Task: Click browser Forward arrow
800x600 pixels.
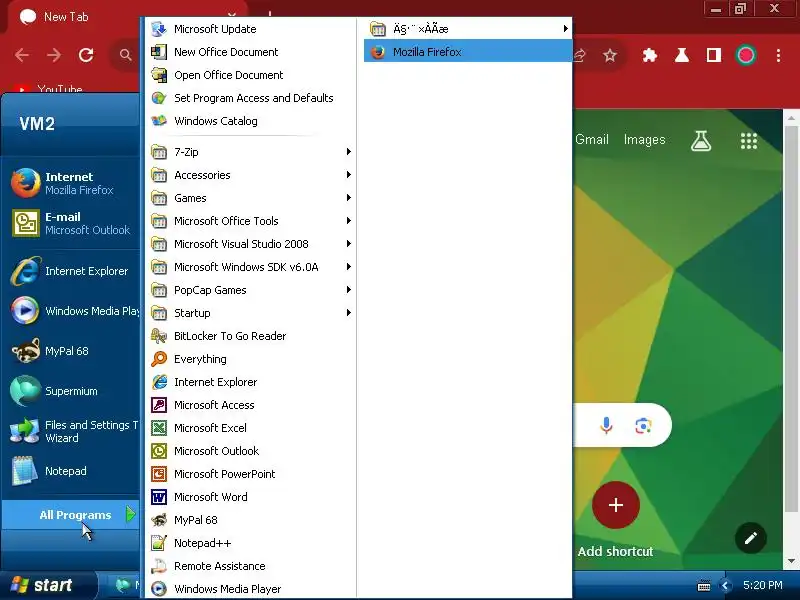Action: coord(54,55)
